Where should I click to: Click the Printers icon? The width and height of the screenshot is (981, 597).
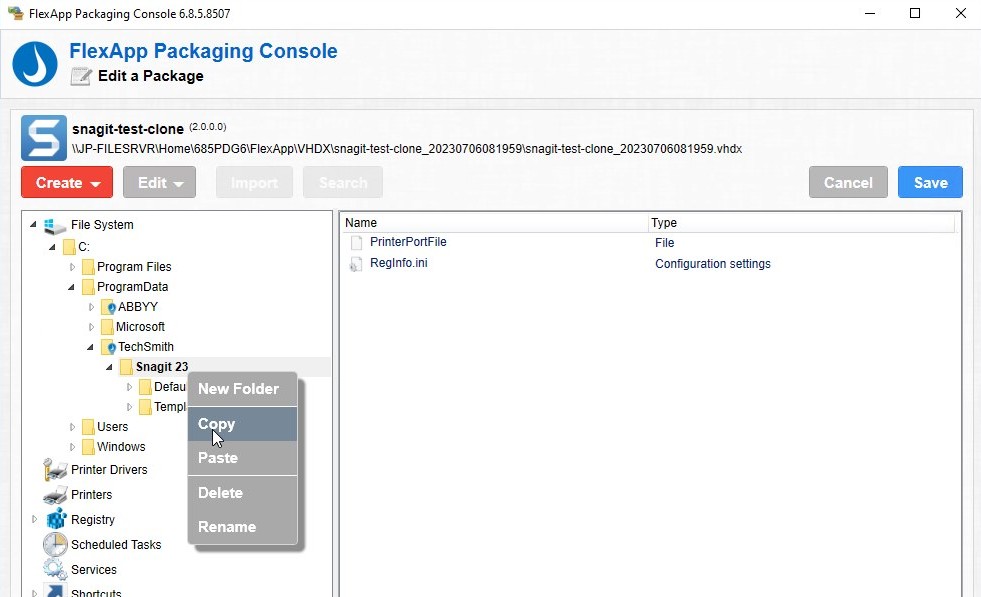(x=55, y=495)
